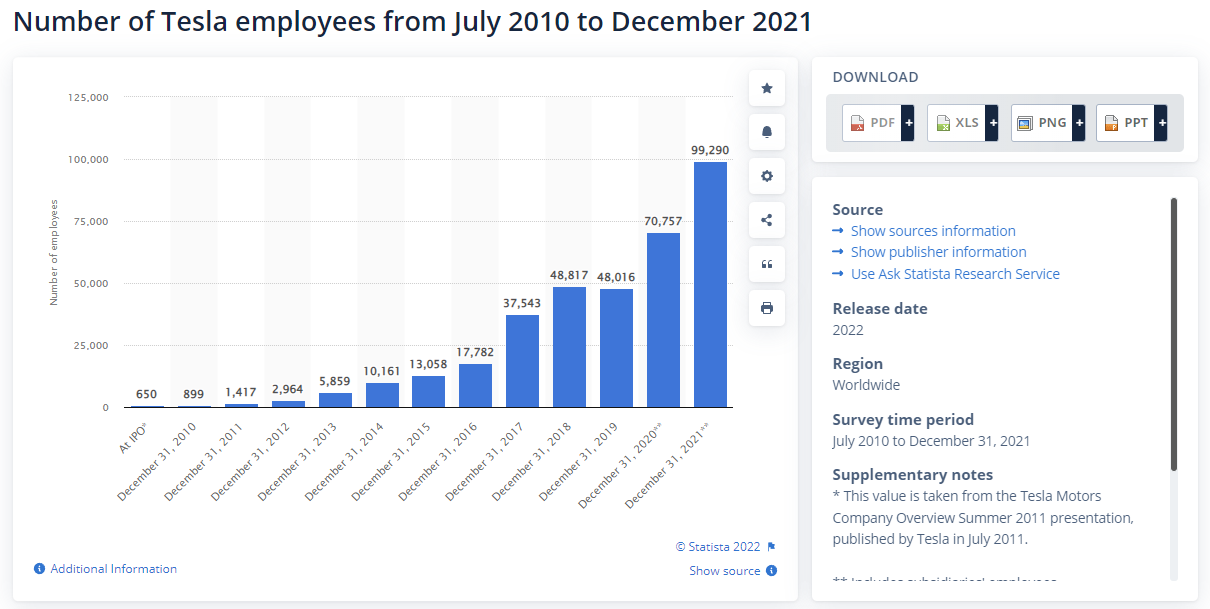
Task: Open Show publisher information link
Action: pyautogui.click(x=939, y=252)
